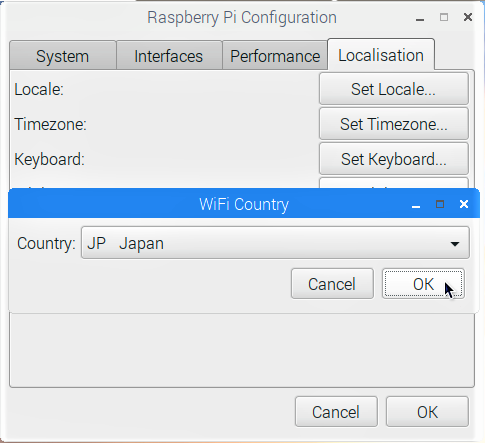Cancel the Raspberry Pi Configuration window
Image resolution: width=485 pixels, height=443 pixels.
pyautogui.click(x=336, y=412)
